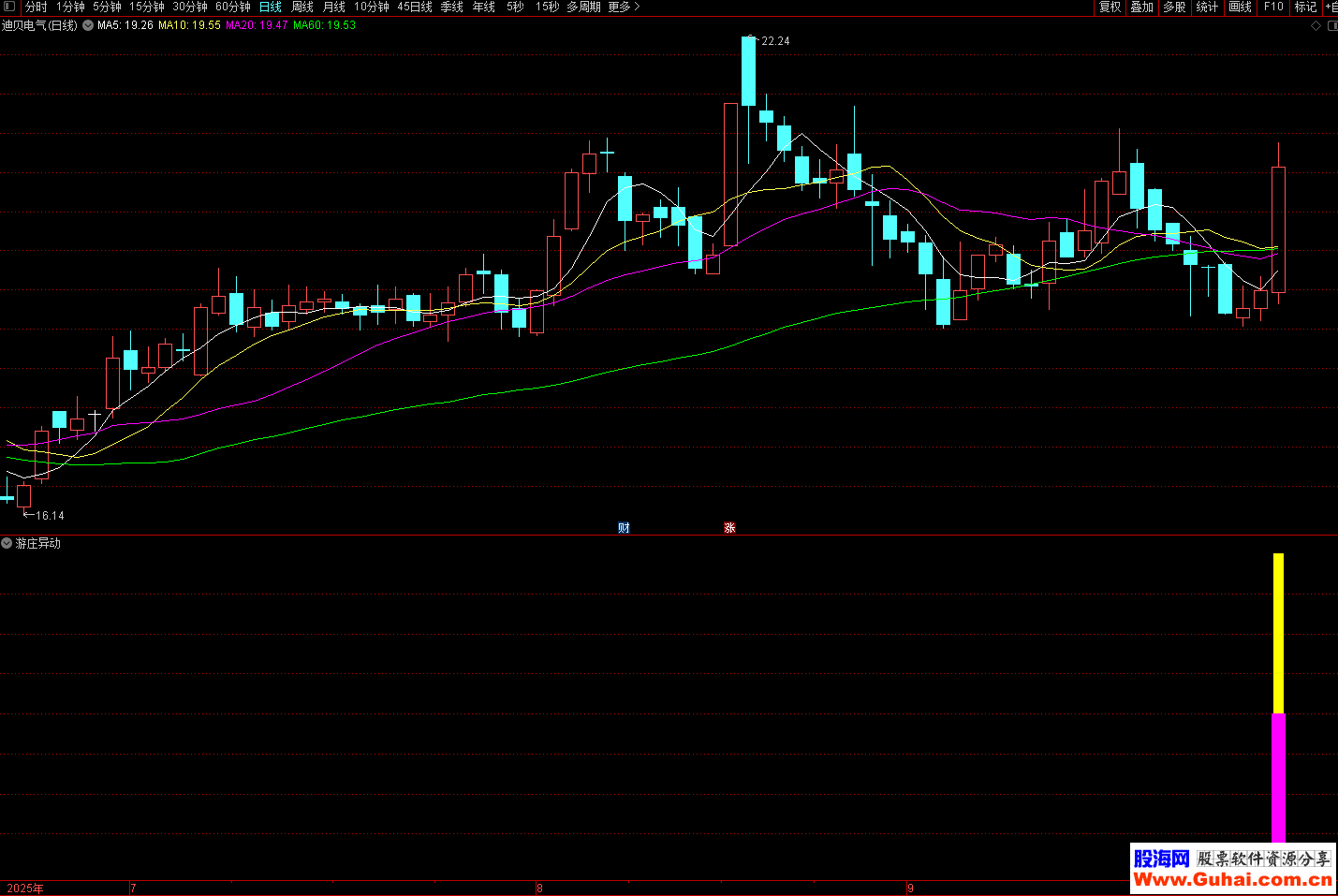Toggle 多股 multi-stock view
The image size is (1338, 896).
coord(1174,7)
